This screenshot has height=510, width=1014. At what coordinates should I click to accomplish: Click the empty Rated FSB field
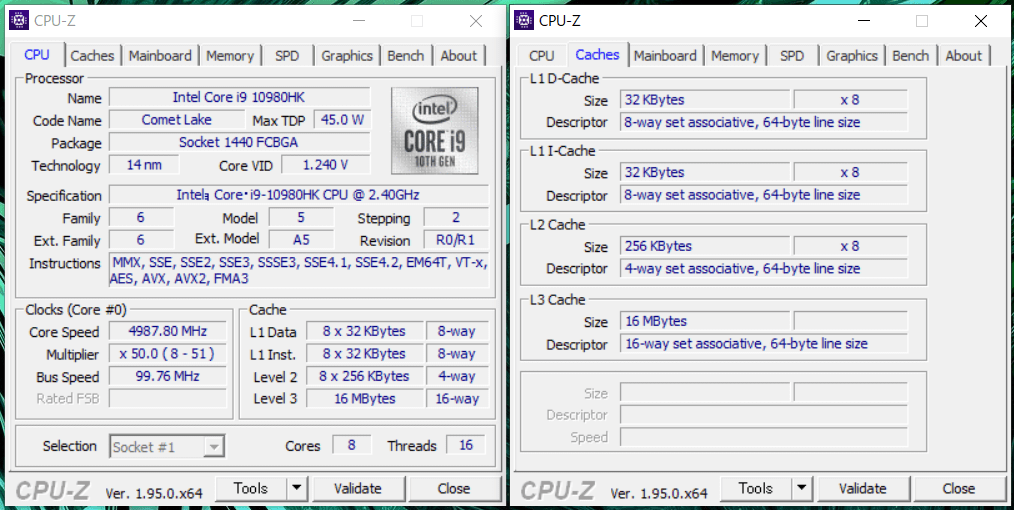pyautogui.click(x=167, y=398)
